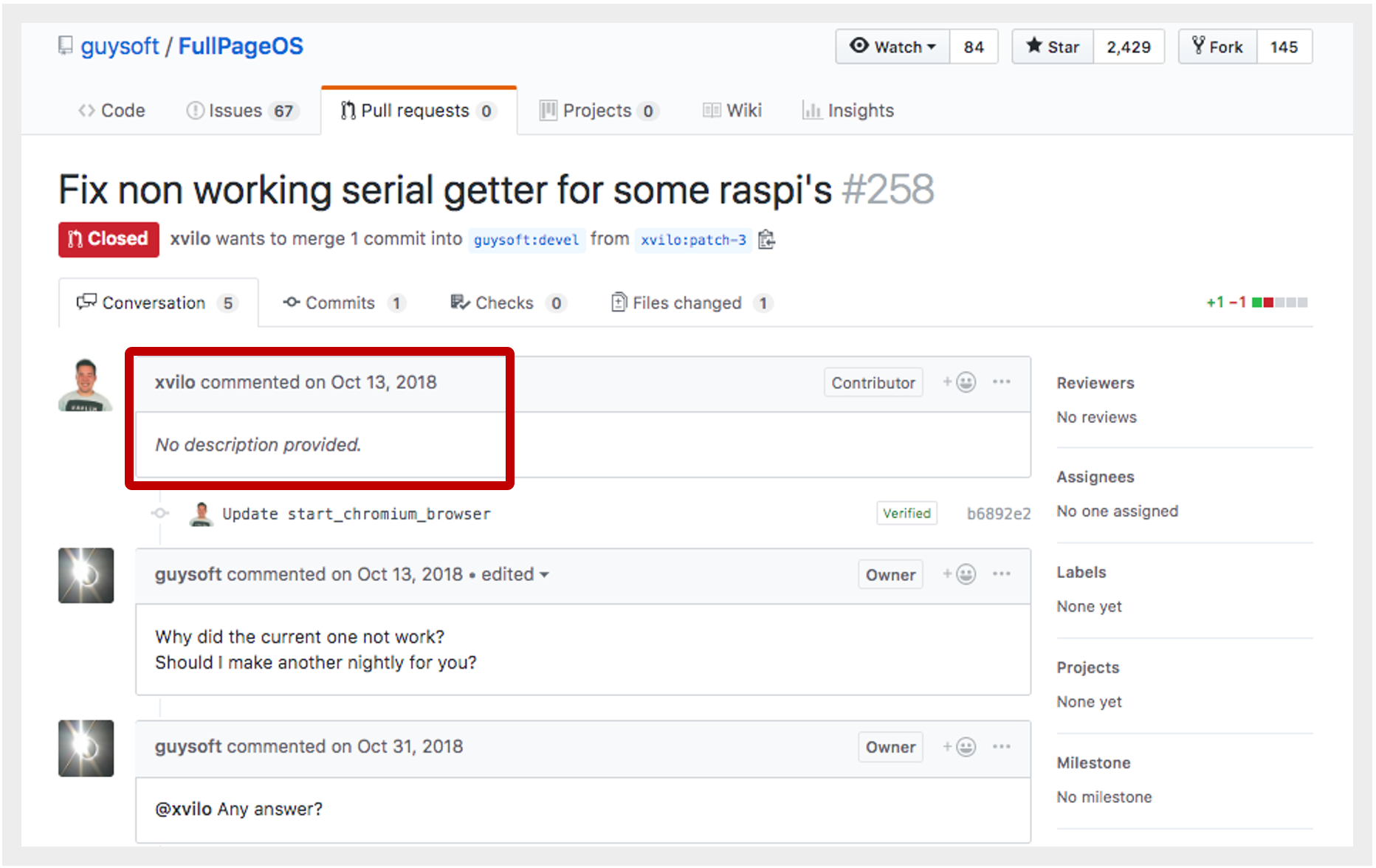The height and width of the screenshot is (868, 1376).
Task: View the 145 forks count
Action: click(1284, 46)
